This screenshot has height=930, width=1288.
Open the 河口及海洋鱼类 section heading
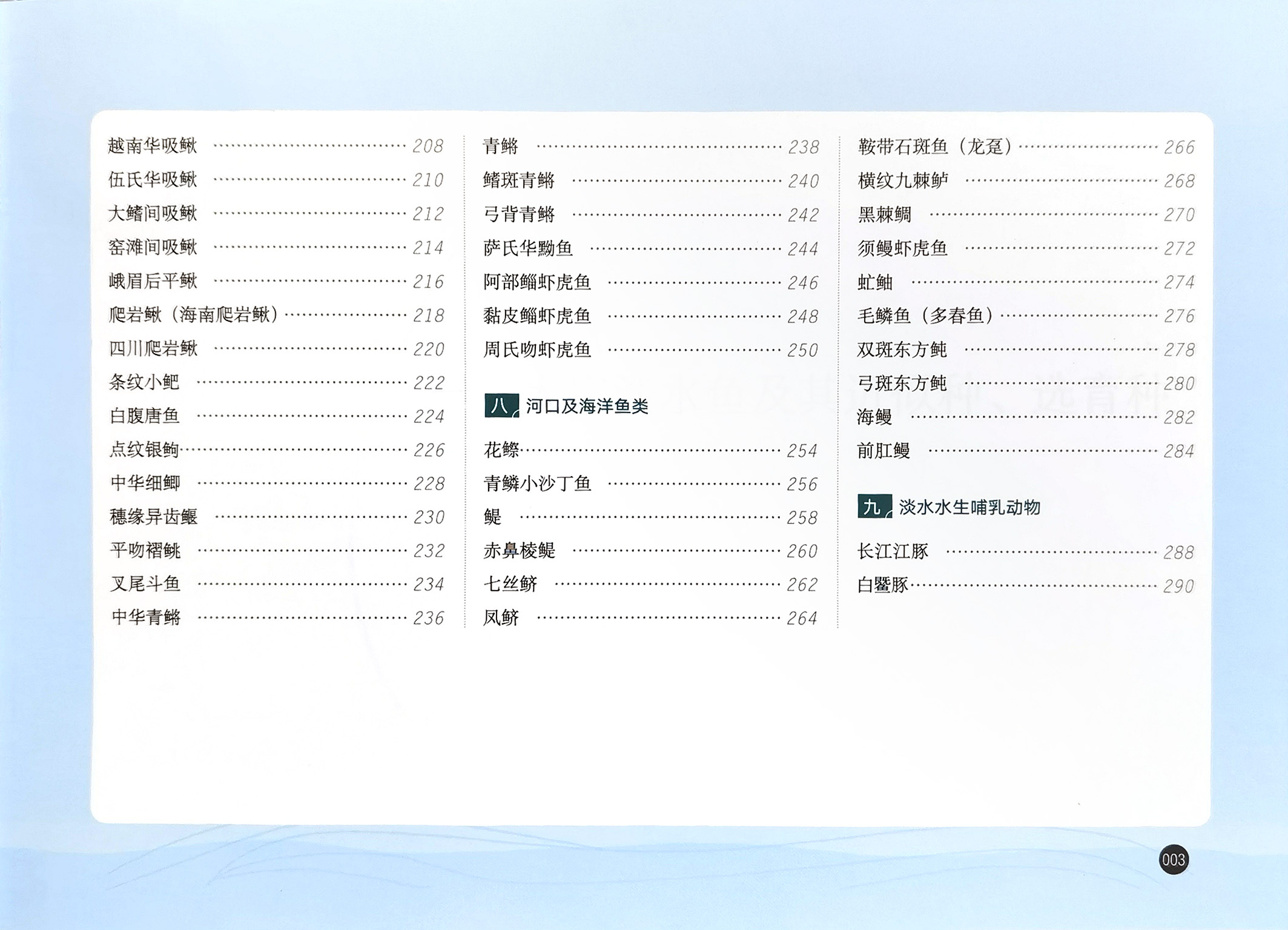pyautogui.click(x=586, y=406)
